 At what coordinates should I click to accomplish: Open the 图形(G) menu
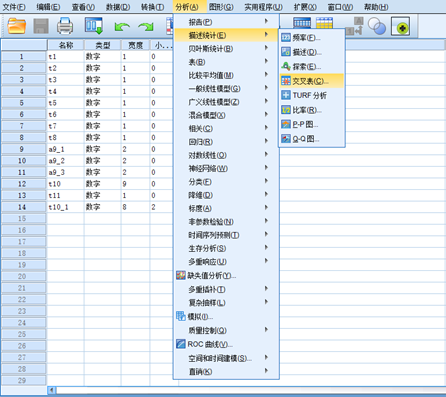coord(221,7)
